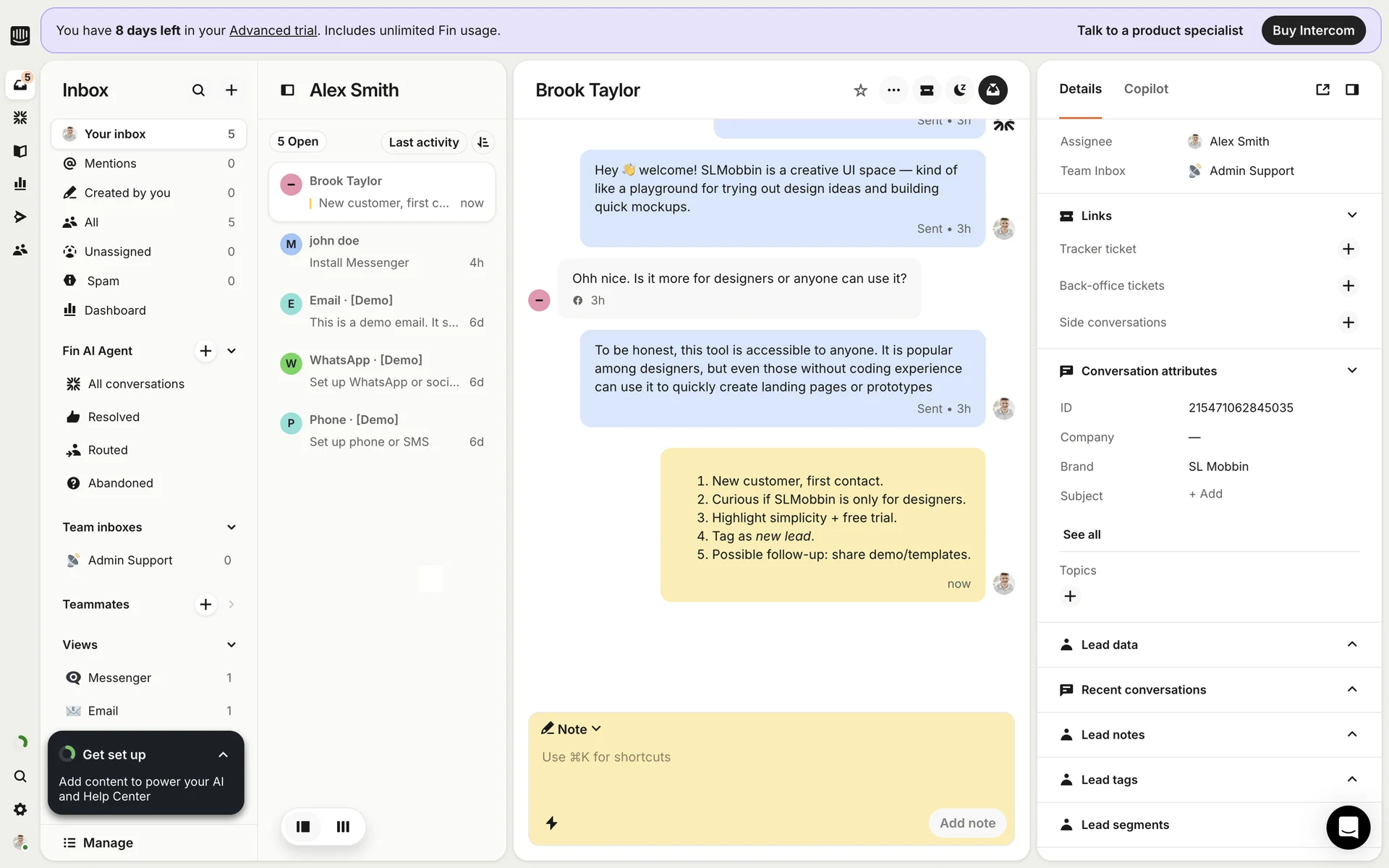
Task: Open settings gear in left sidebar
Action: click(20, 809)
